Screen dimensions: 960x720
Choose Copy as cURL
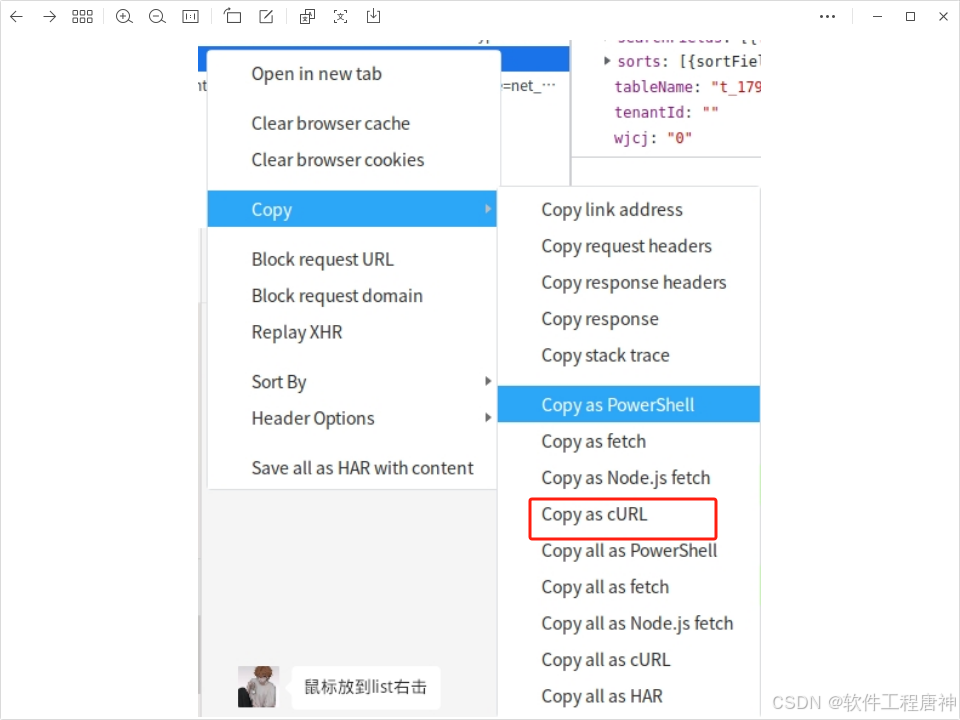[x=594, y=514]
